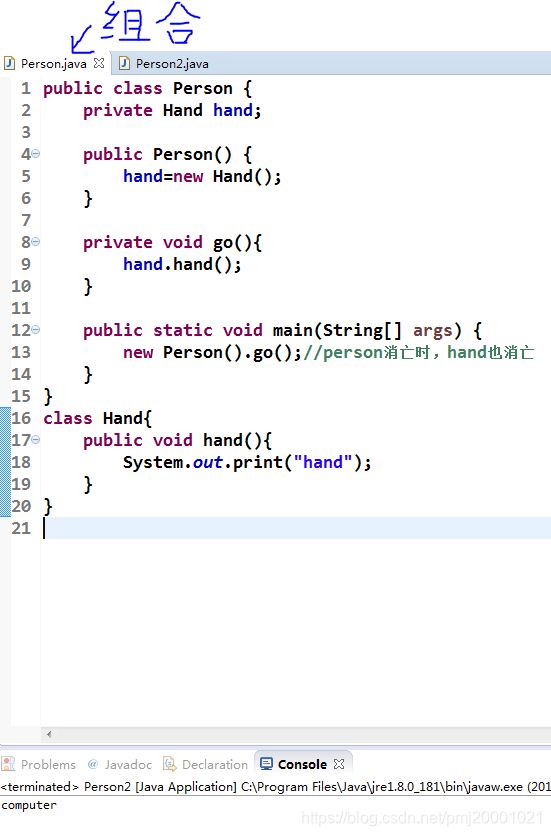
Task: Collapse the main method fold at line 12
Action: (x=36, y=330)
